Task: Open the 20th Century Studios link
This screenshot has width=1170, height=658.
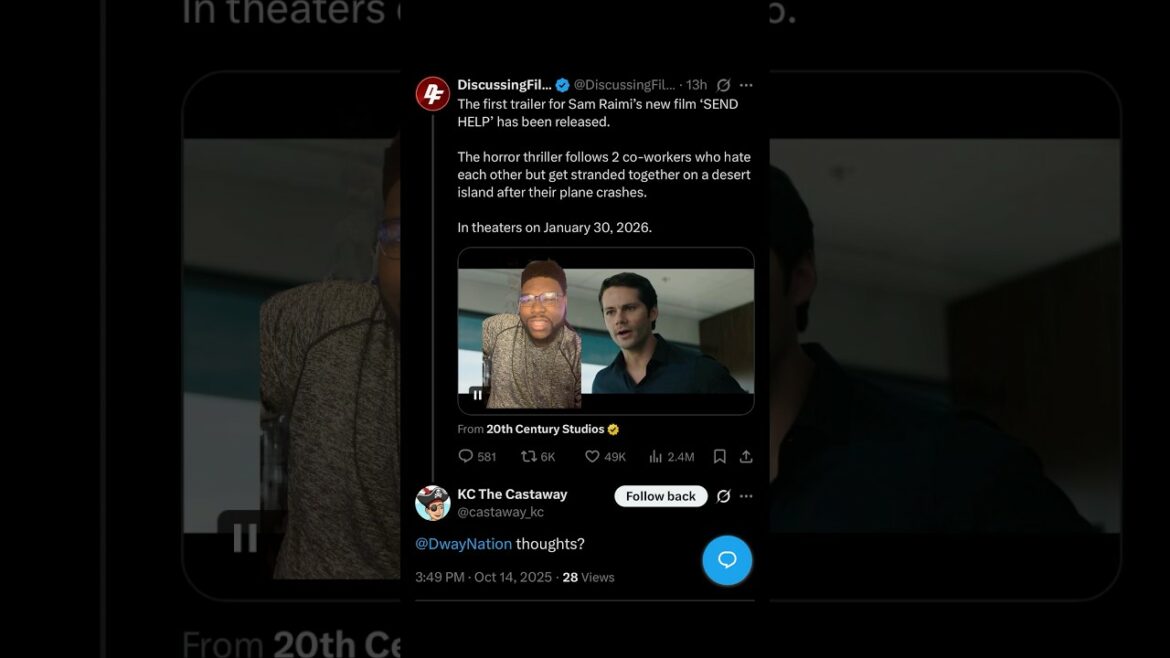Action: pos(545,429)
